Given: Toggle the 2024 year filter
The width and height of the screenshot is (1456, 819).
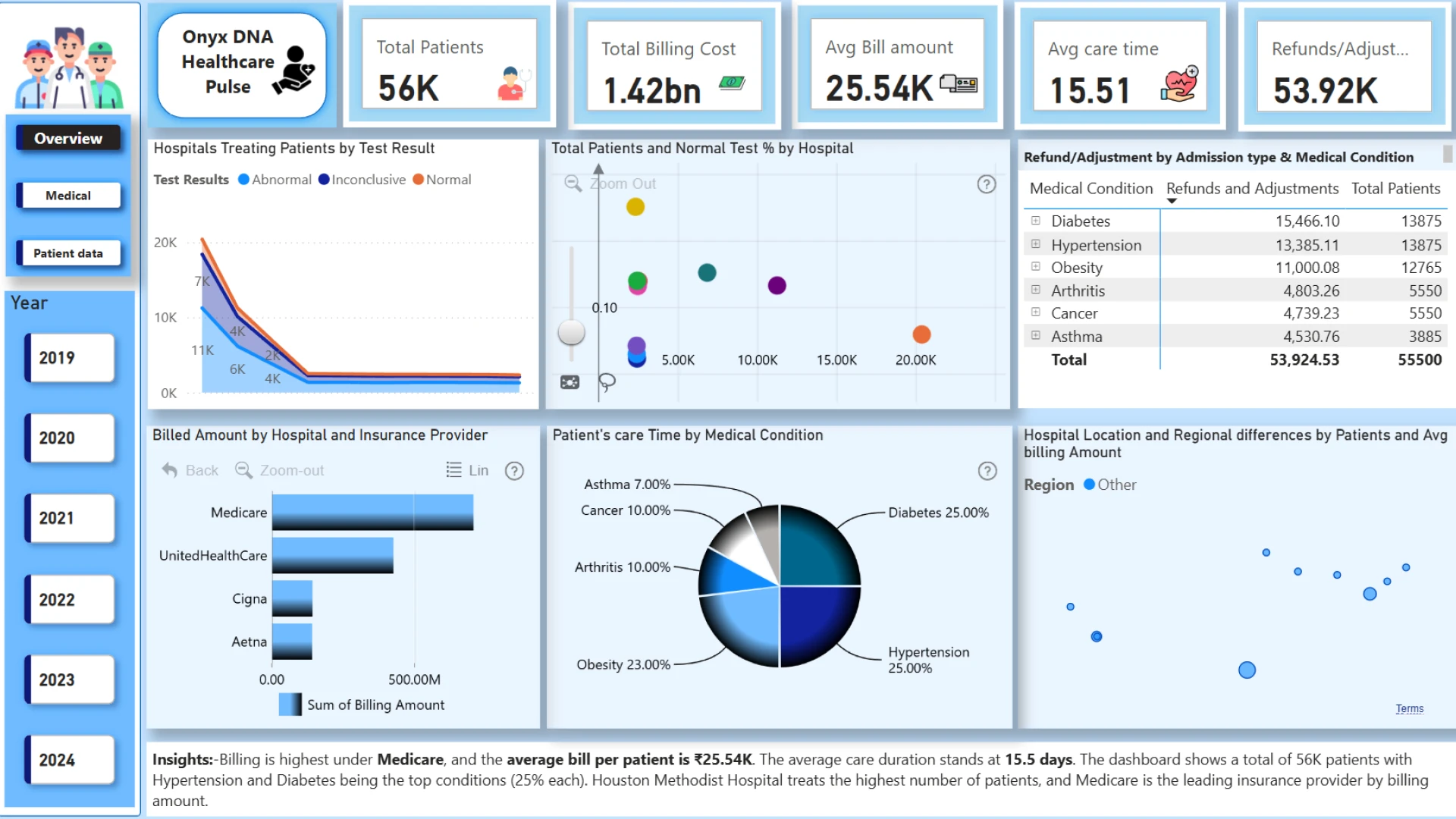Looking at the screenshot, I should (69, 760).
